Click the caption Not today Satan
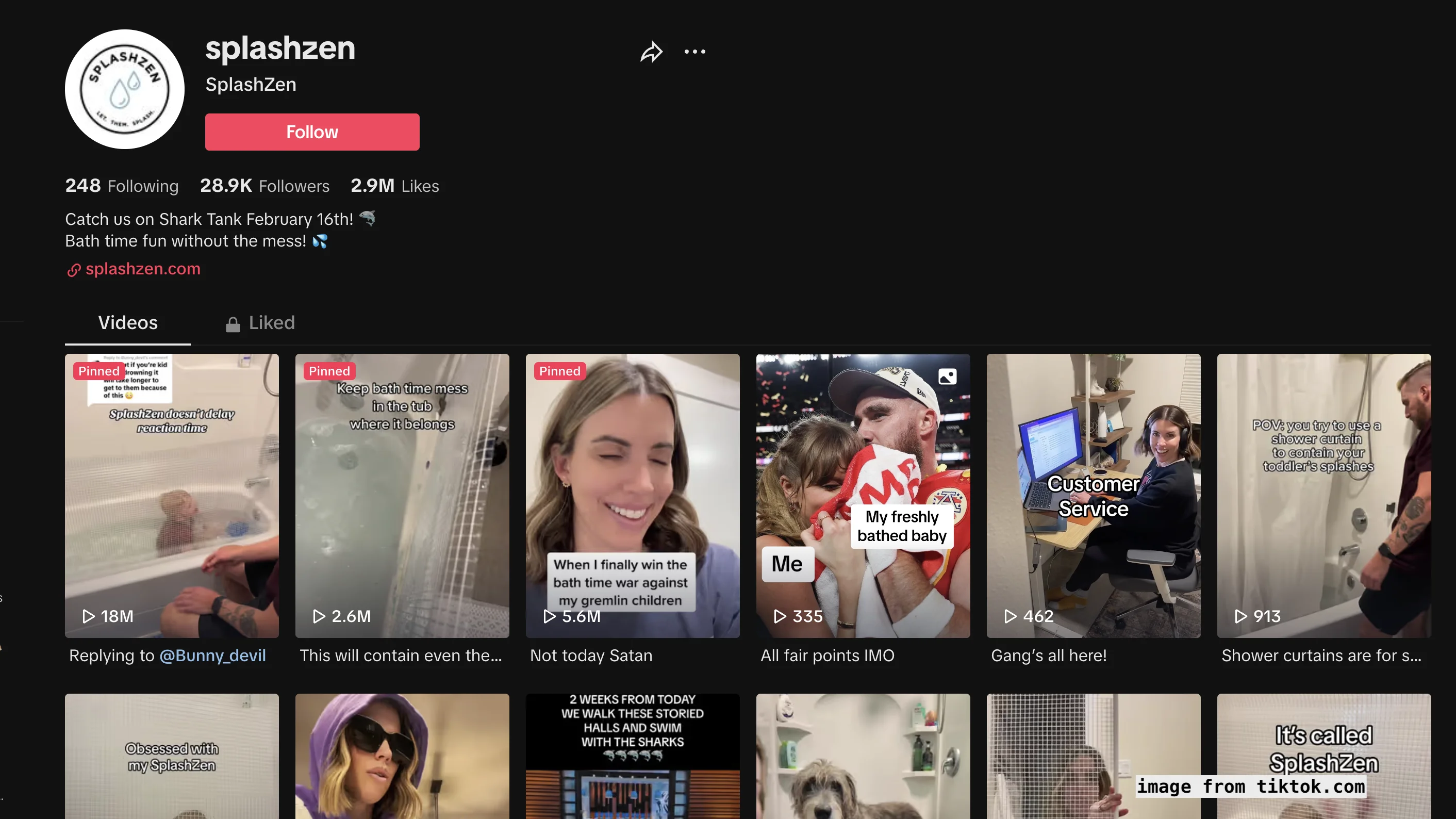 (591, 655)
